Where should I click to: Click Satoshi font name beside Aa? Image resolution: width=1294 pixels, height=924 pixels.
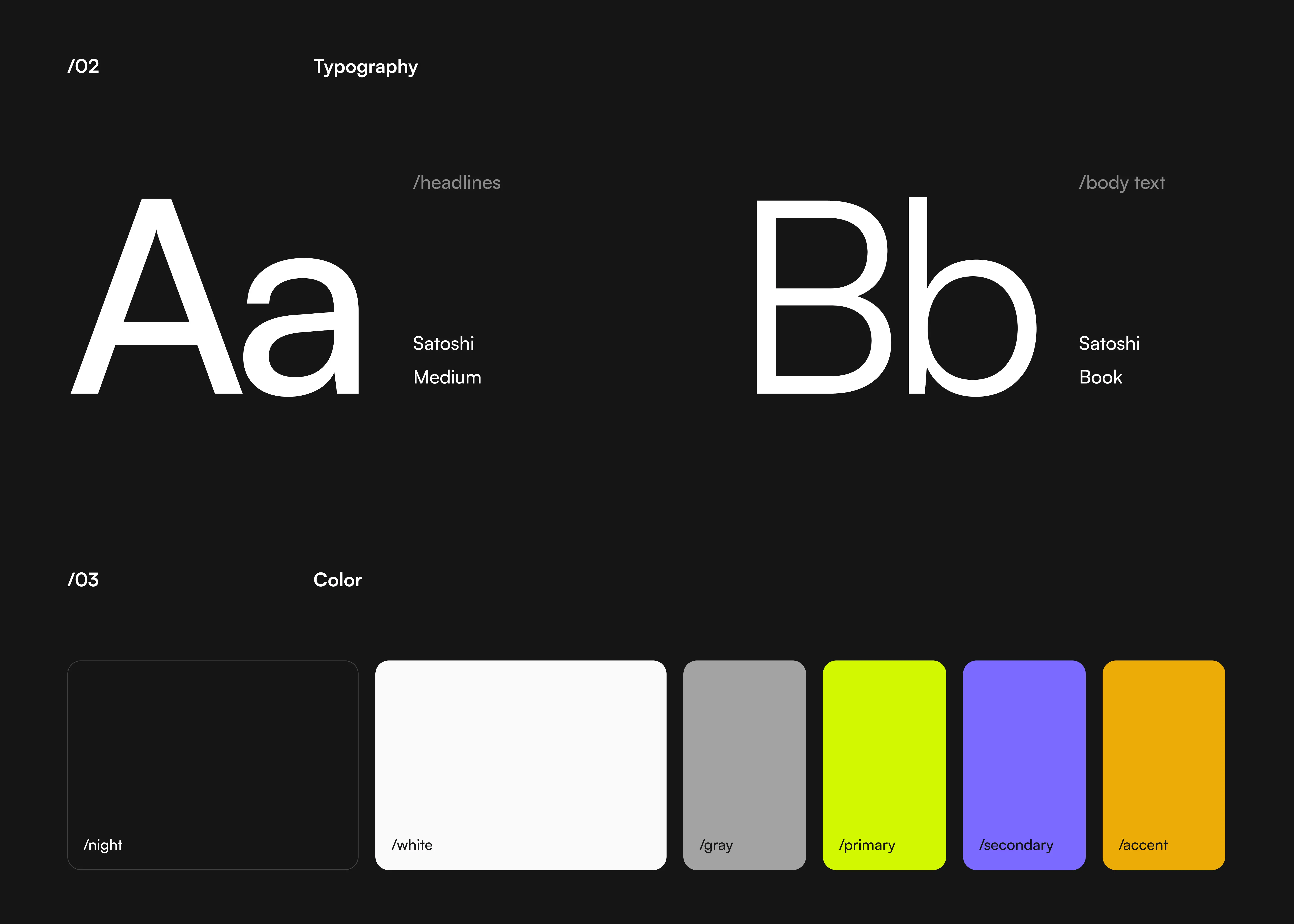[x=443, y=344]
